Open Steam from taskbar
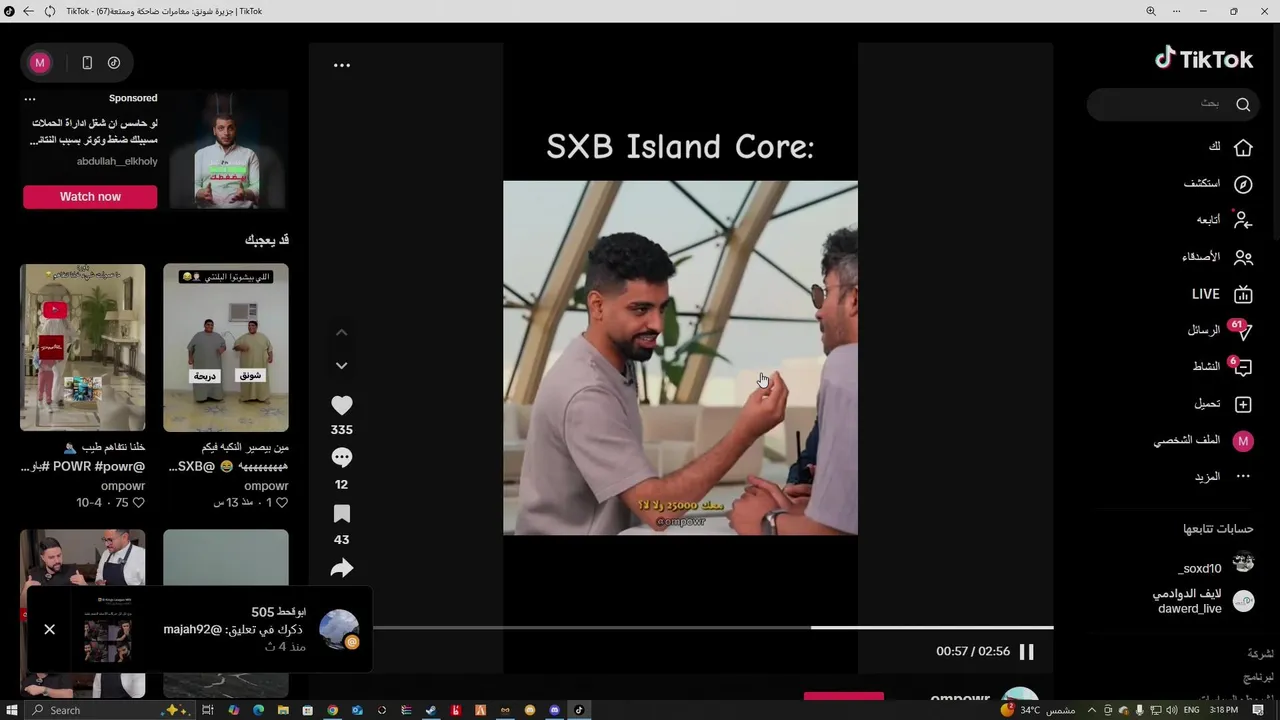 (430, 710)
